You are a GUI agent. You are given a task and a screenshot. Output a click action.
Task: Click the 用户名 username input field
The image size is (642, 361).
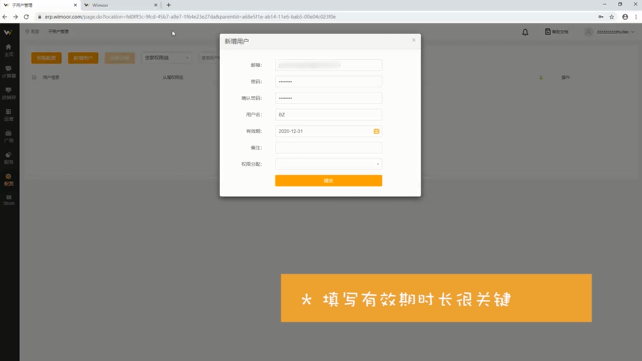(328, 115)
